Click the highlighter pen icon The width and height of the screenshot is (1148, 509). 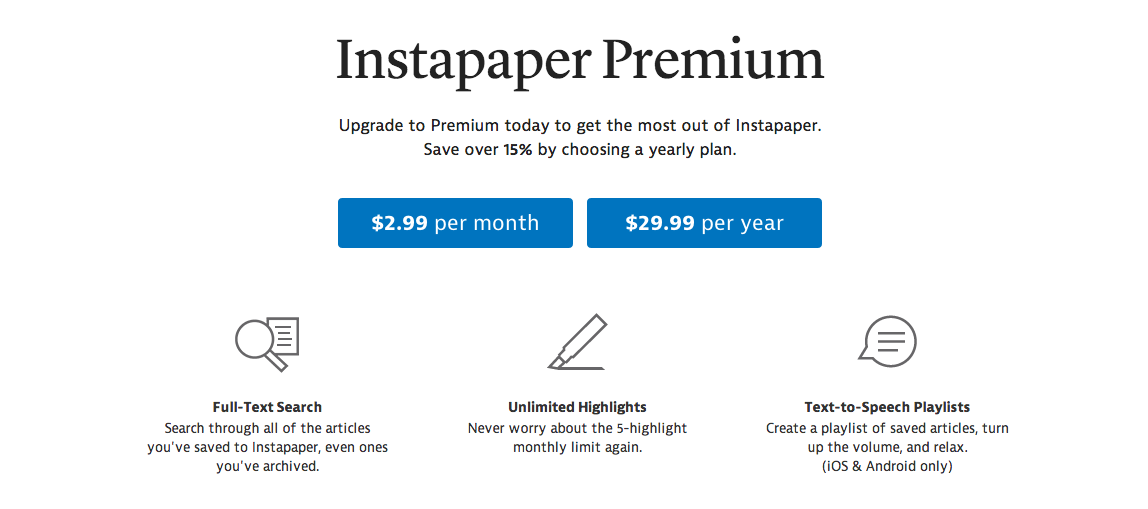click(578, 343)
